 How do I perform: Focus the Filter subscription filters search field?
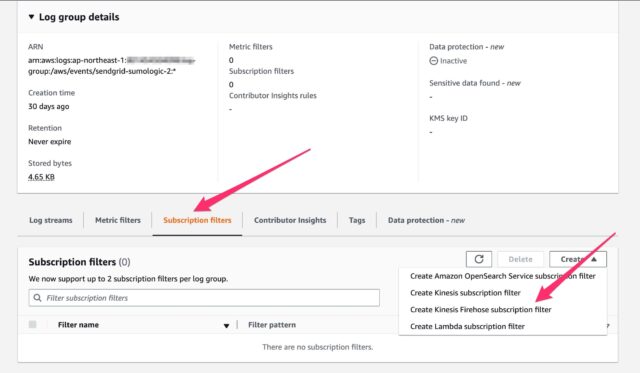click(204, 298)
